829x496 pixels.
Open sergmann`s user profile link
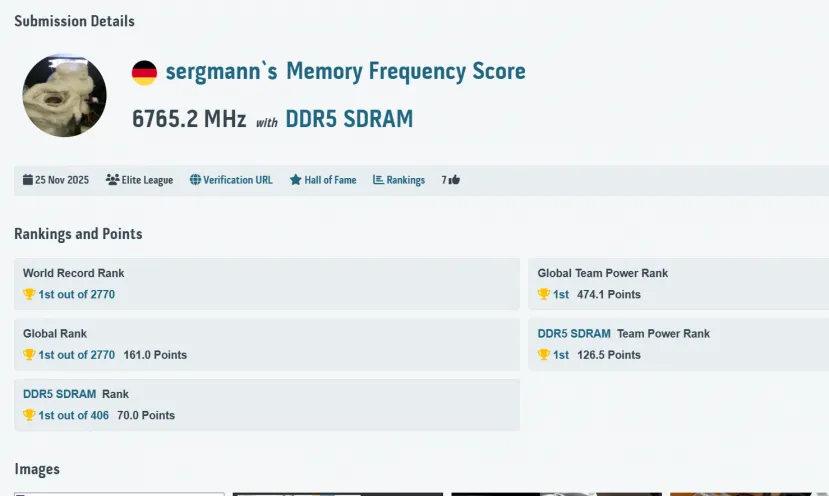(222, 71)
